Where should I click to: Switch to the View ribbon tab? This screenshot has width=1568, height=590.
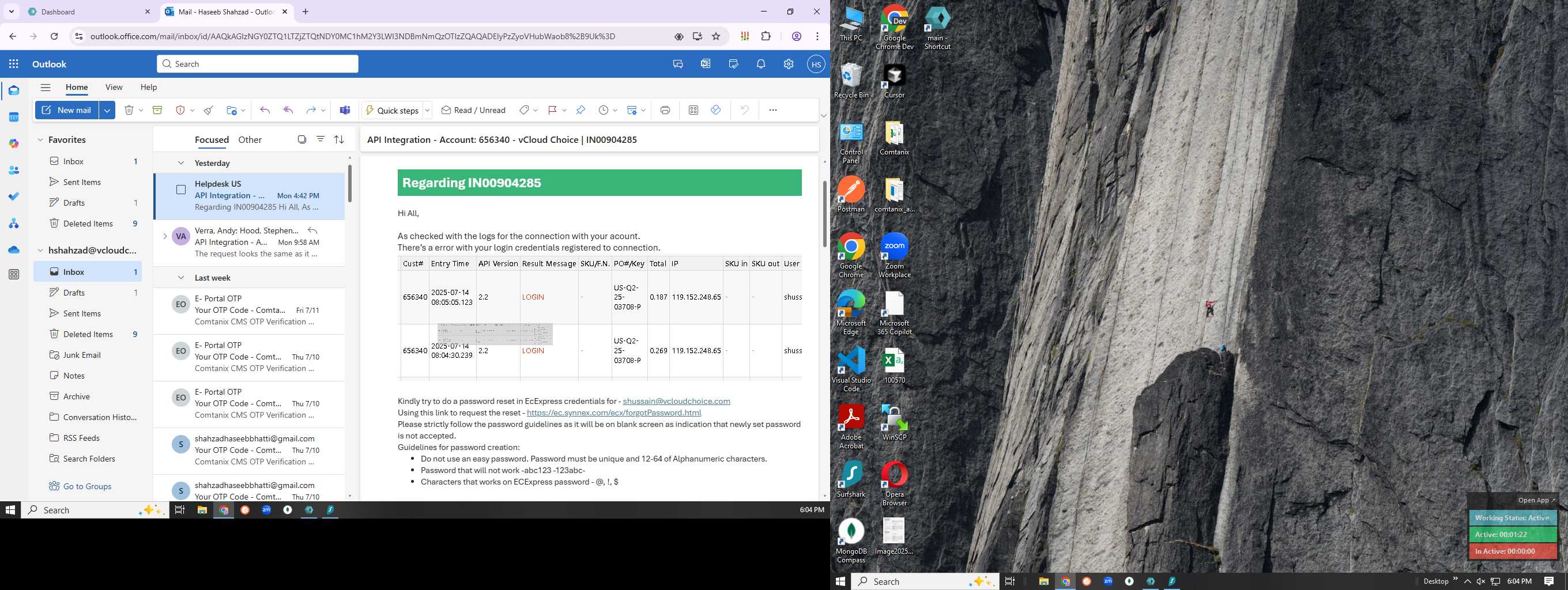coord(114,88)
